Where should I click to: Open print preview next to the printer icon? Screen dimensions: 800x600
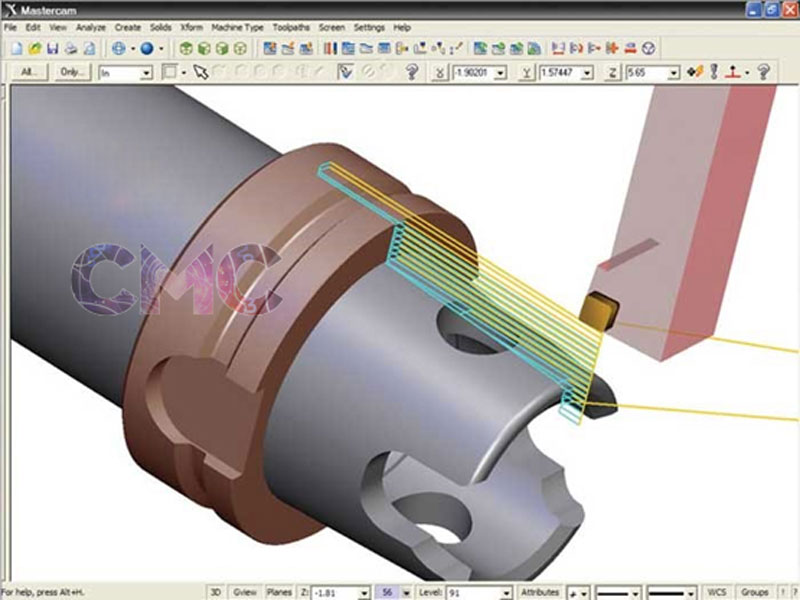[89, 48]
